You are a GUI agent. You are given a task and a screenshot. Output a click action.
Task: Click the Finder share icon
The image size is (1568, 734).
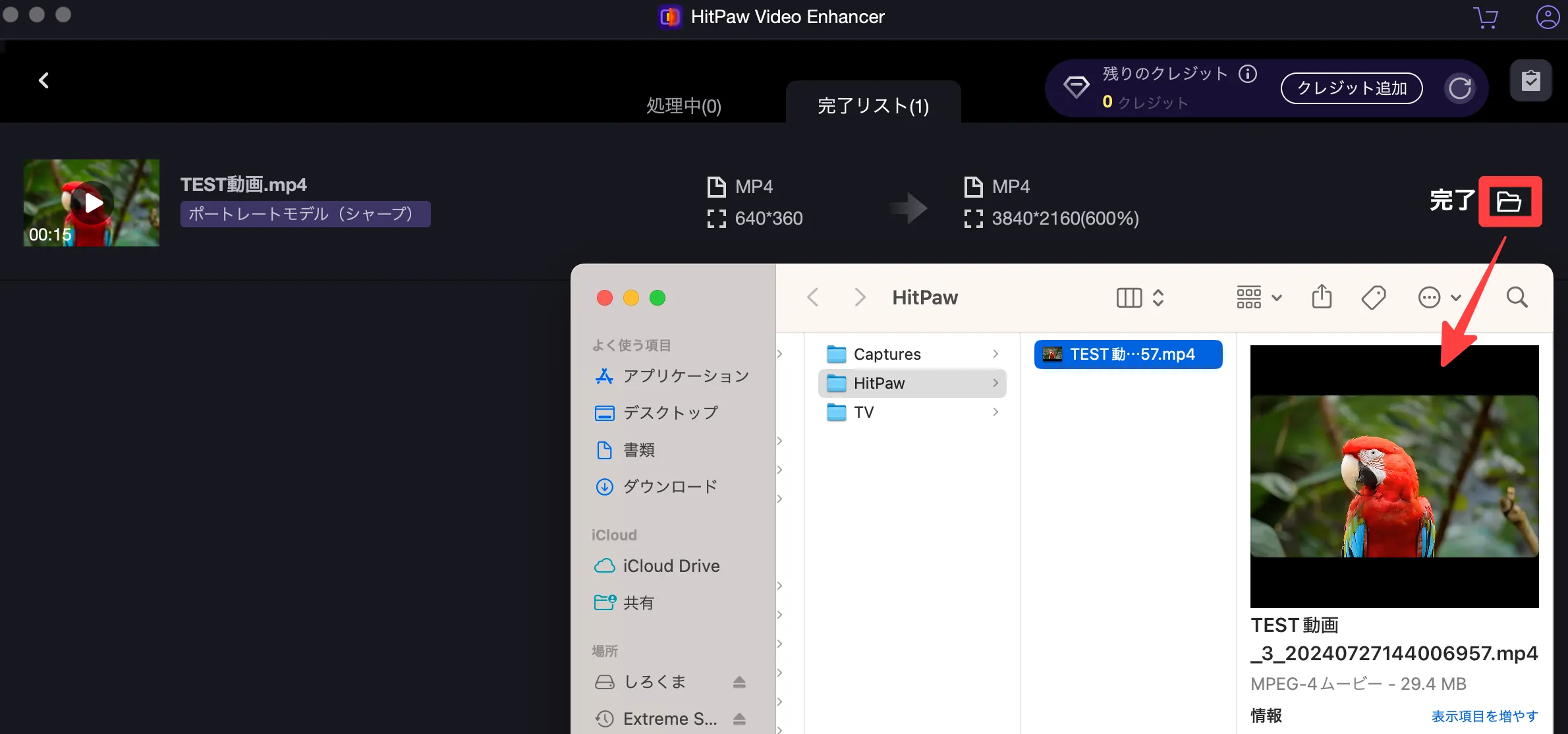1322,297
